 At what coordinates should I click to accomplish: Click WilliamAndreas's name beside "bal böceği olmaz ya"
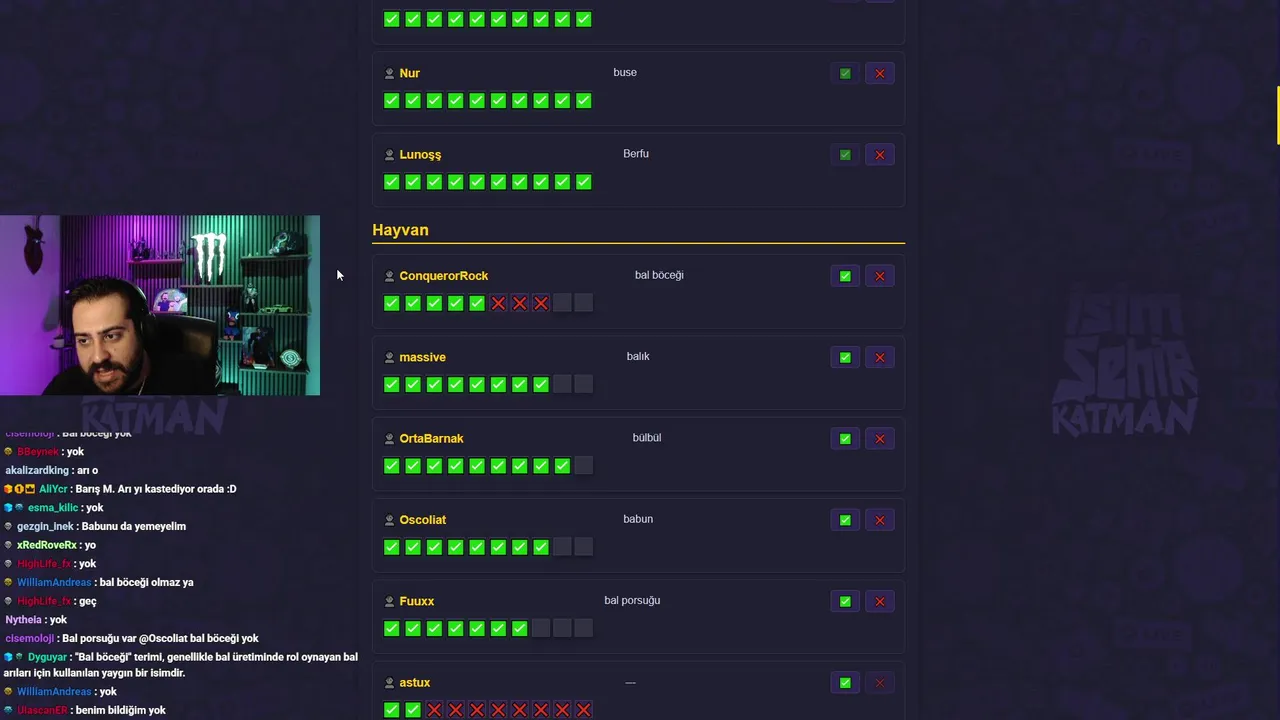[54, 582]
